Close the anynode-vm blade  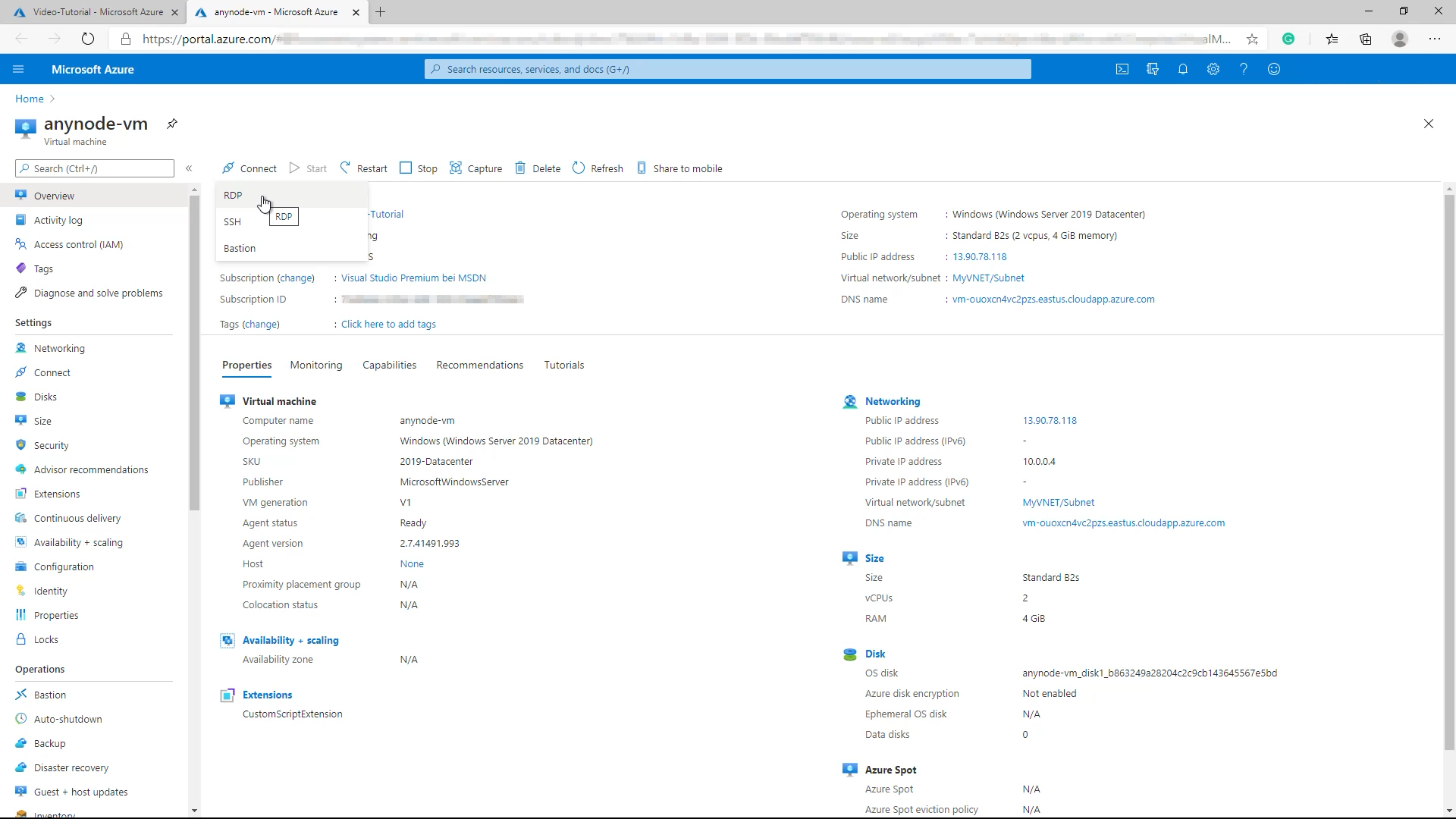click(1429, 124)
